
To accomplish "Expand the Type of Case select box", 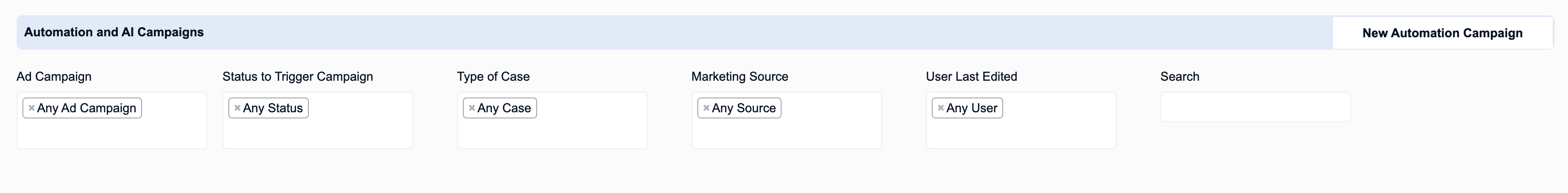I will coord(552,120).
